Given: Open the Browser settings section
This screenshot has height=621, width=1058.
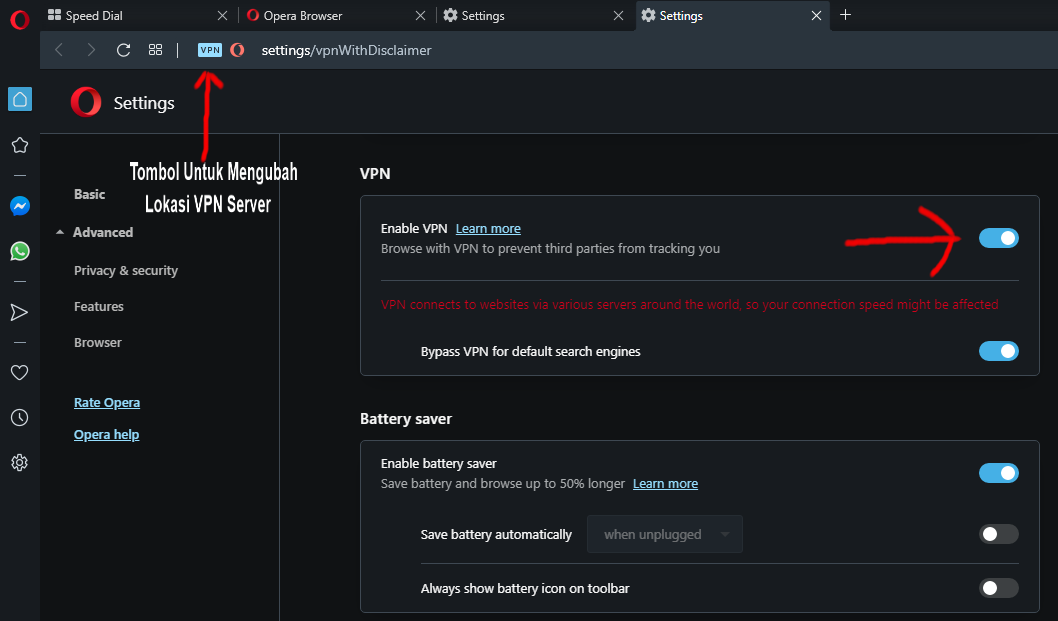Looking at the screenshot, I should [x=98, y=342].
